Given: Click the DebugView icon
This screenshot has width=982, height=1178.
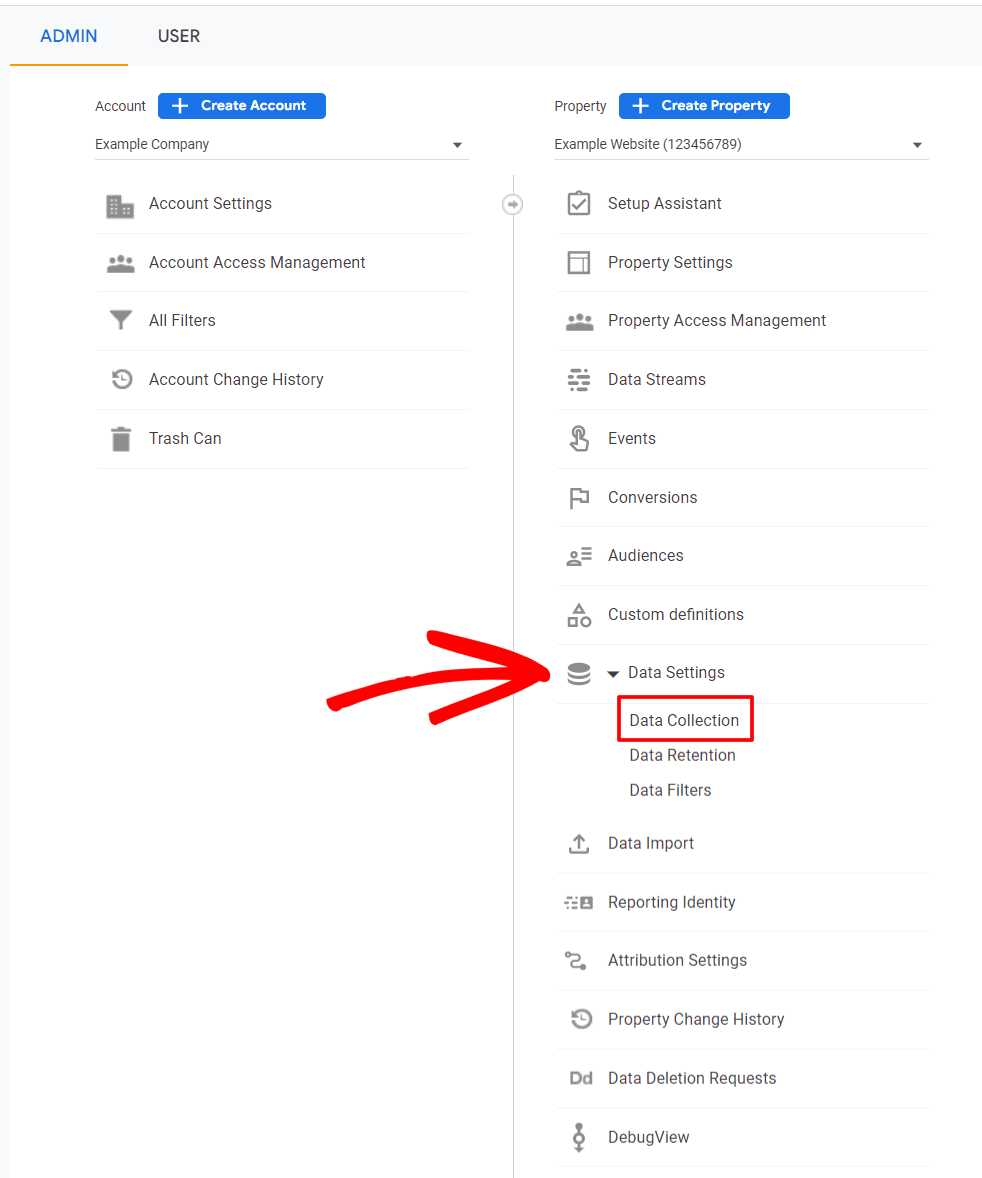Looking at the screenshot, I should click(578, 1137).
